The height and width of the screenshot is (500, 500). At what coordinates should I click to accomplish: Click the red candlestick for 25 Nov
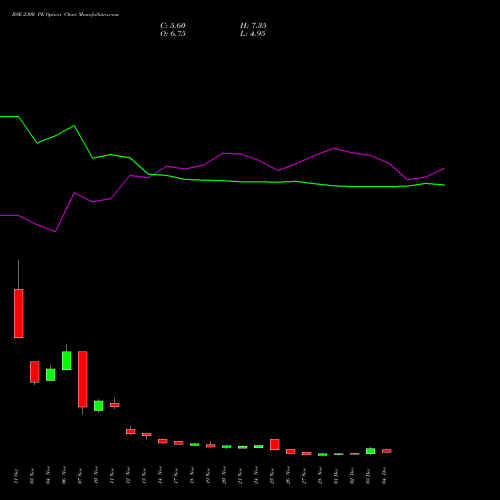tap(275, 444)
